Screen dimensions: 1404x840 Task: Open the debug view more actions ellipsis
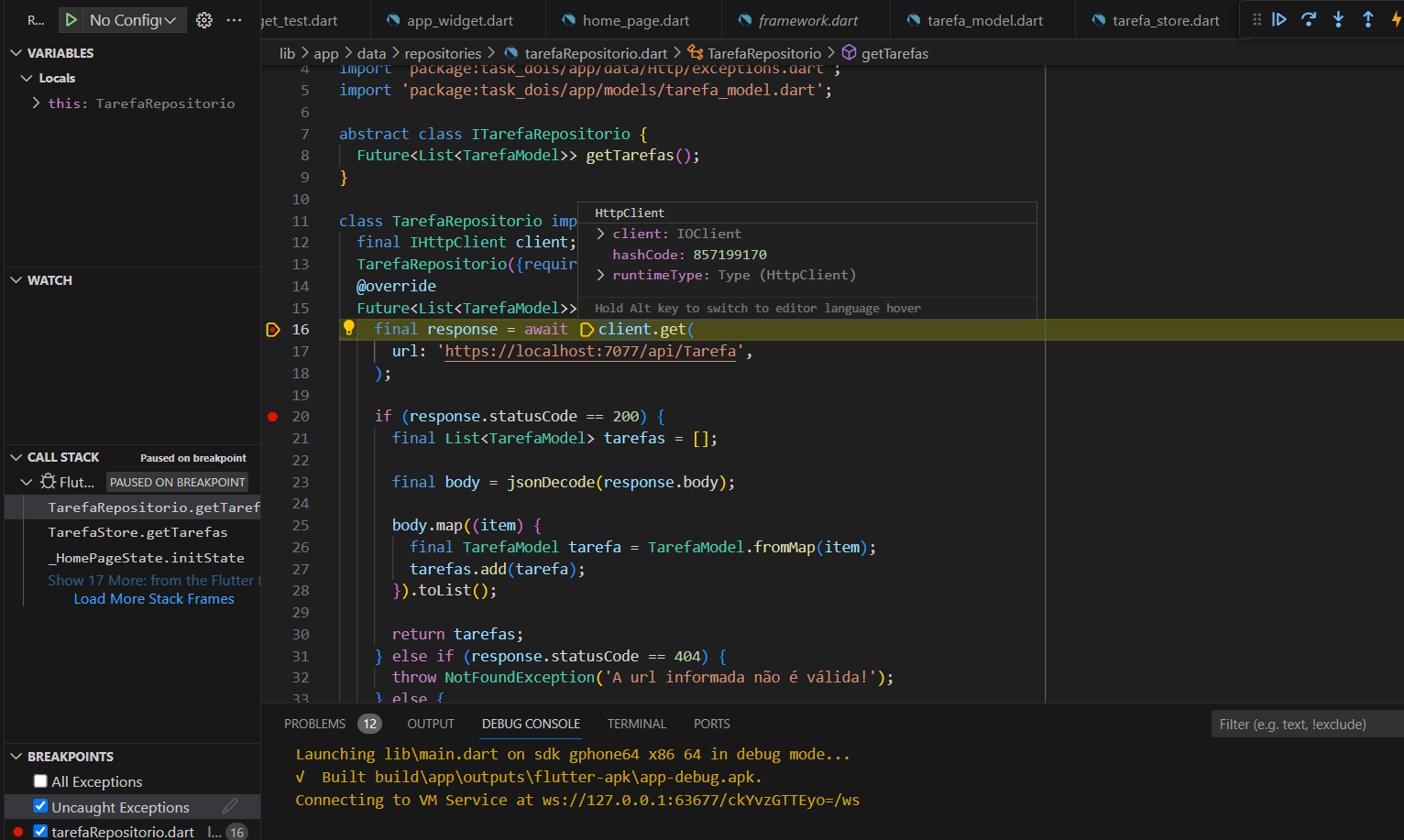pos(235,20)
